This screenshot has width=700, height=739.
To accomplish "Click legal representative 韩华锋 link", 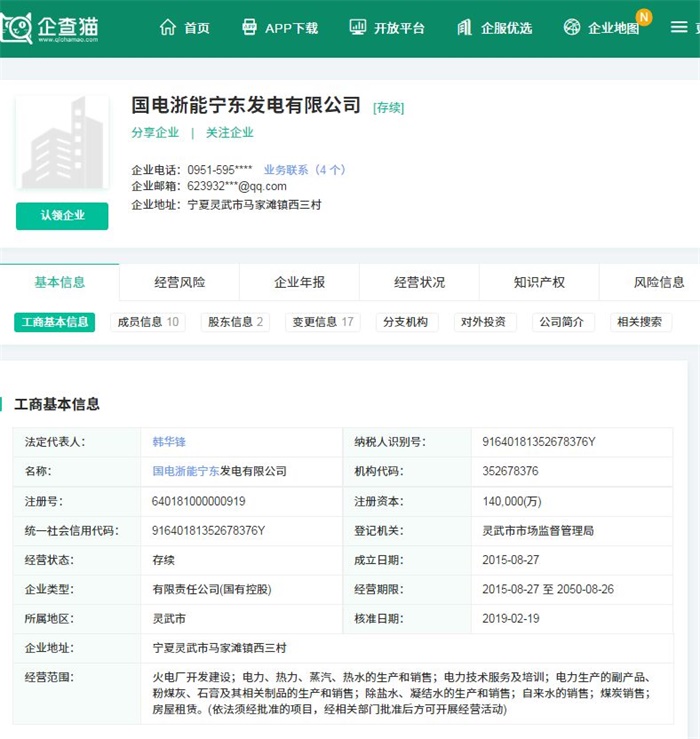I will (x=169, y=442).
